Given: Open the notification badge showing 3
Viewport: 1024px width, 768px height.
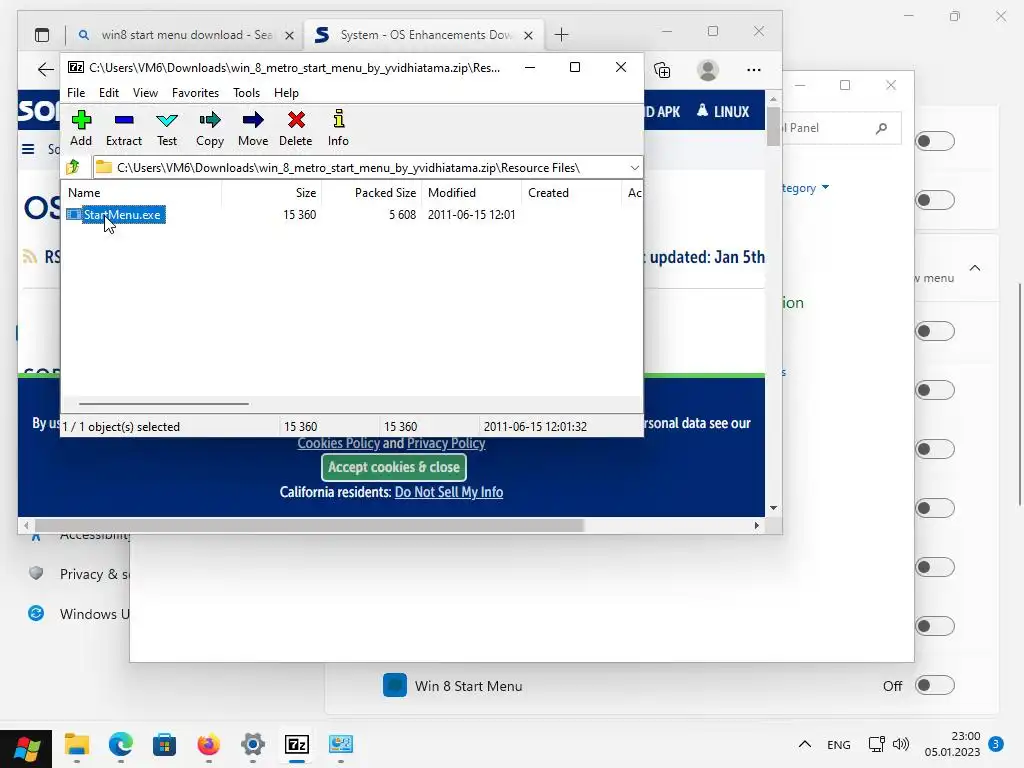Looking at the screenshot, I should (x=996, y=744).
